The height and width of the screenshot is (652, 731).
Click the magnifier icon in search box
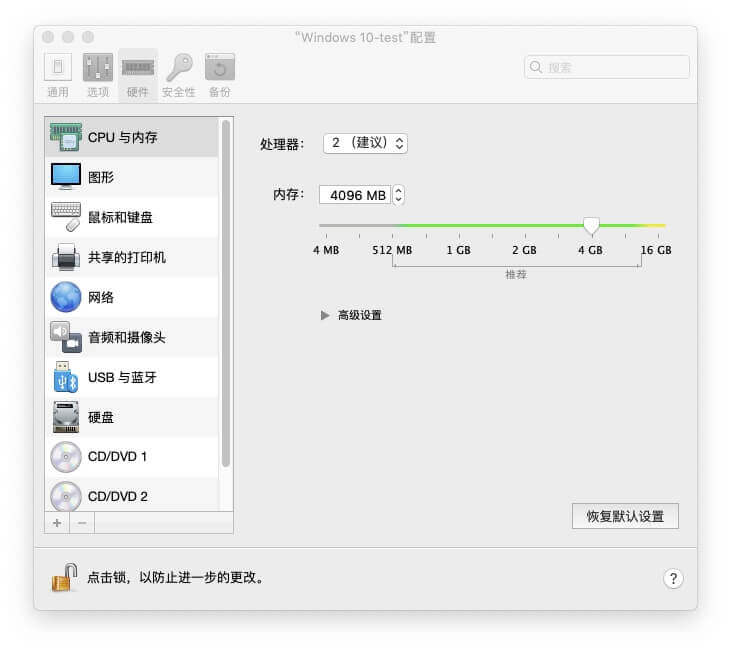click(536, 67)
